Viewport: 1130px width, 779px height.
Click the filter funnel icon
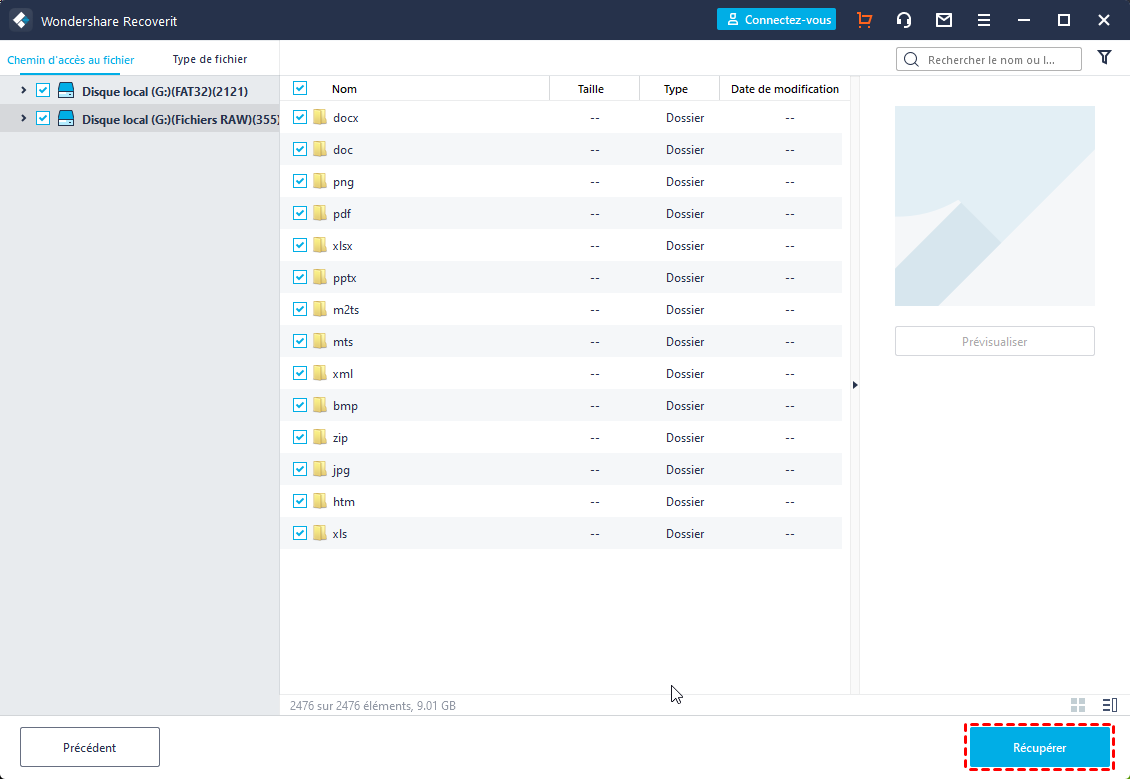click(x=1104, y=58)
